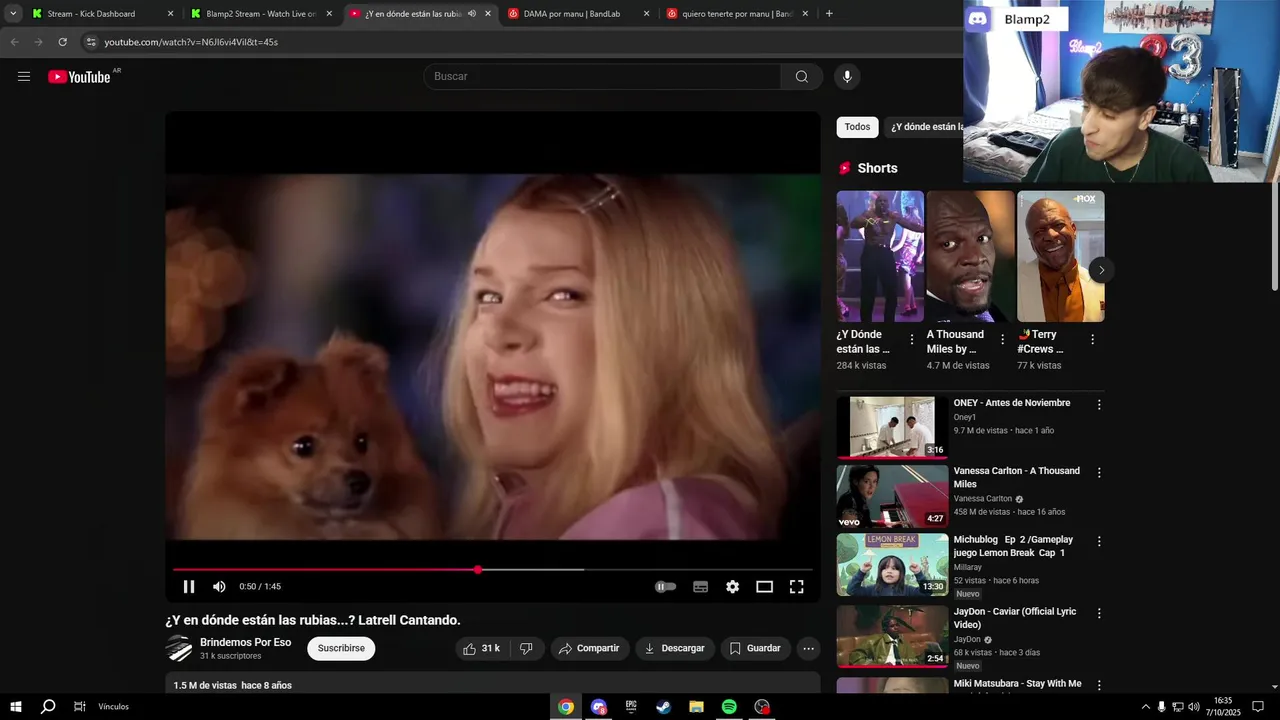Image resolution: width=1280 pixels, height=720 pixels.
Task: Open JayDon - Caviar (Official Lyric Video)
Action: click(1015, 618)
